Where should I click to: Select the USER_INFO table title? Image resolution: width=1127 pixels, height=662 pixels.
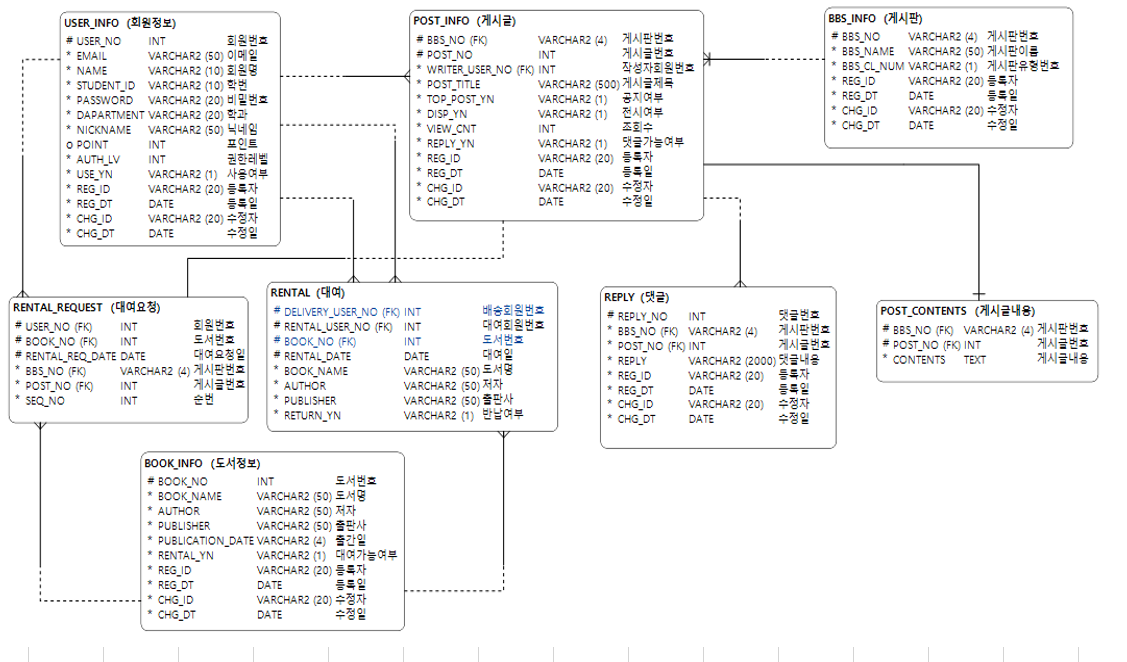click(x=120, y=23)
